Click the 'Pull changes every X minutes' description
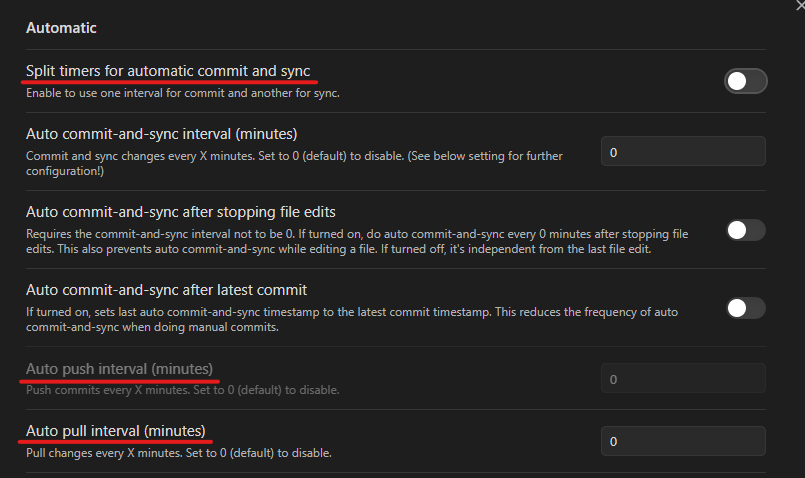The image size is (805, 478). pos(179,453)
